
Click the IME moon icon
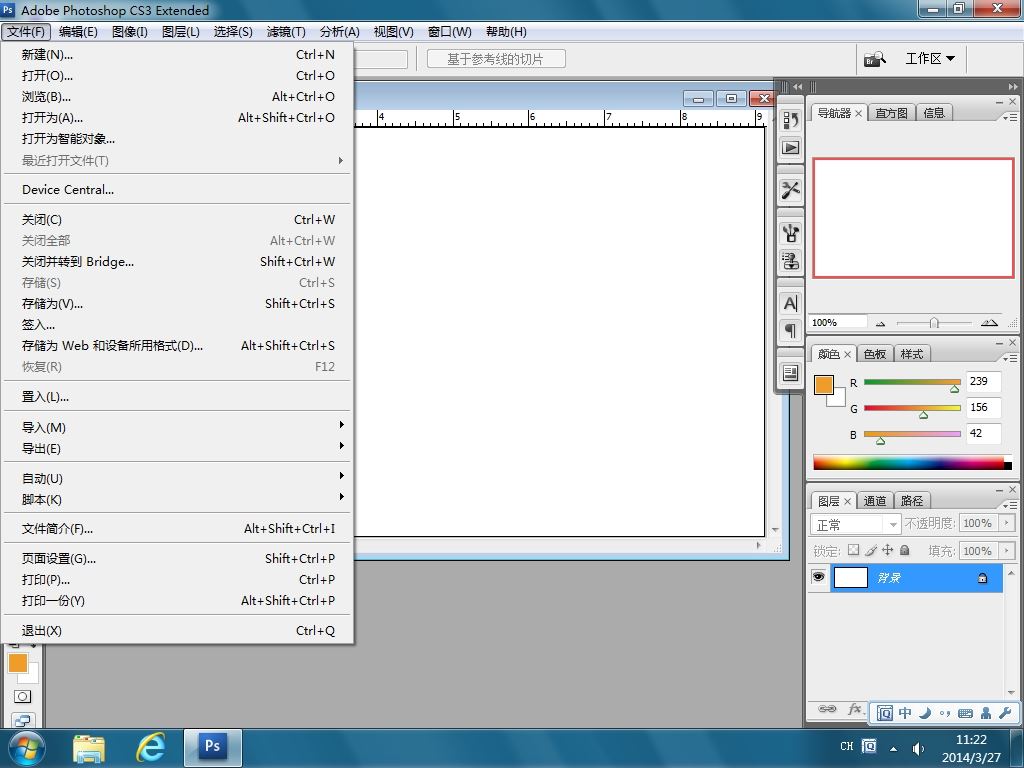[925, 713]
